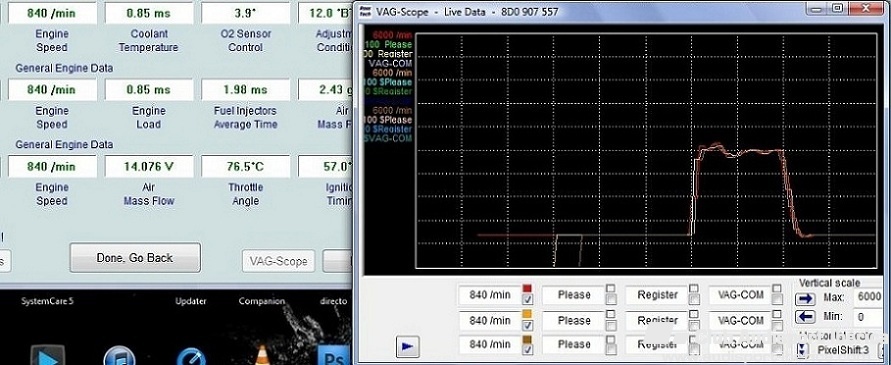Uncheck the orange trace checkbox for second 840 /min
The image size is (891, 365).
(x=527, y=325)
